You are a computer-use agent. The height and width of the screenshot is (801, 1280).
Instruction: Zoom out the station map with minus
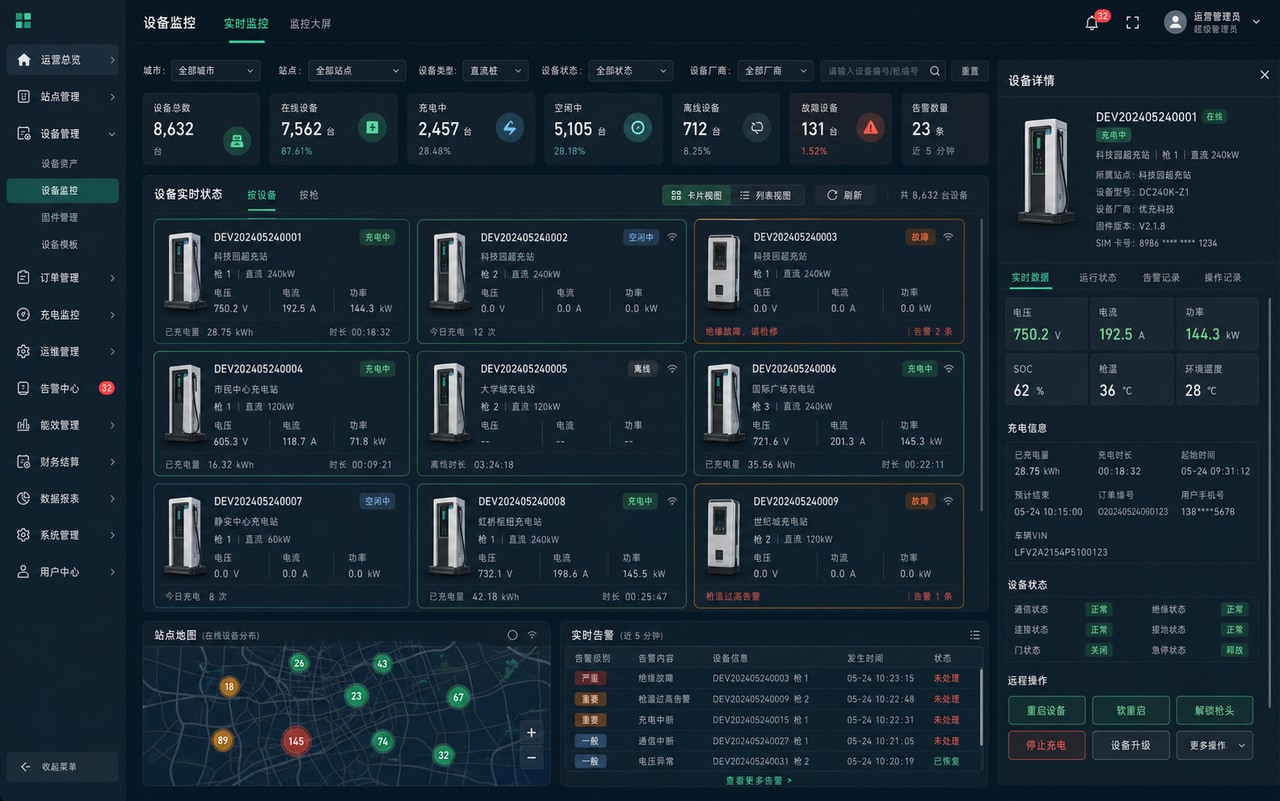click(531, 757)
